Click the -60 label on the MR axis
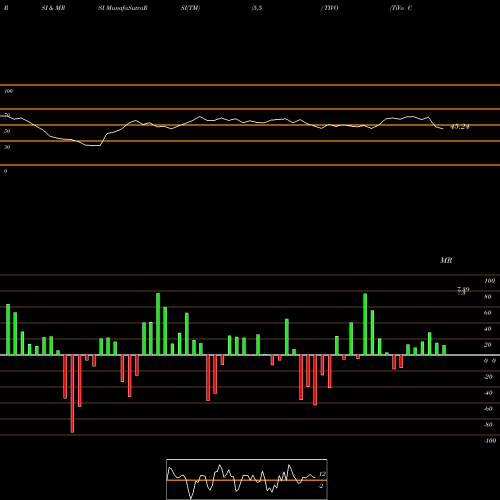Viewport: 500px width, 500px height. click(488, 409)
